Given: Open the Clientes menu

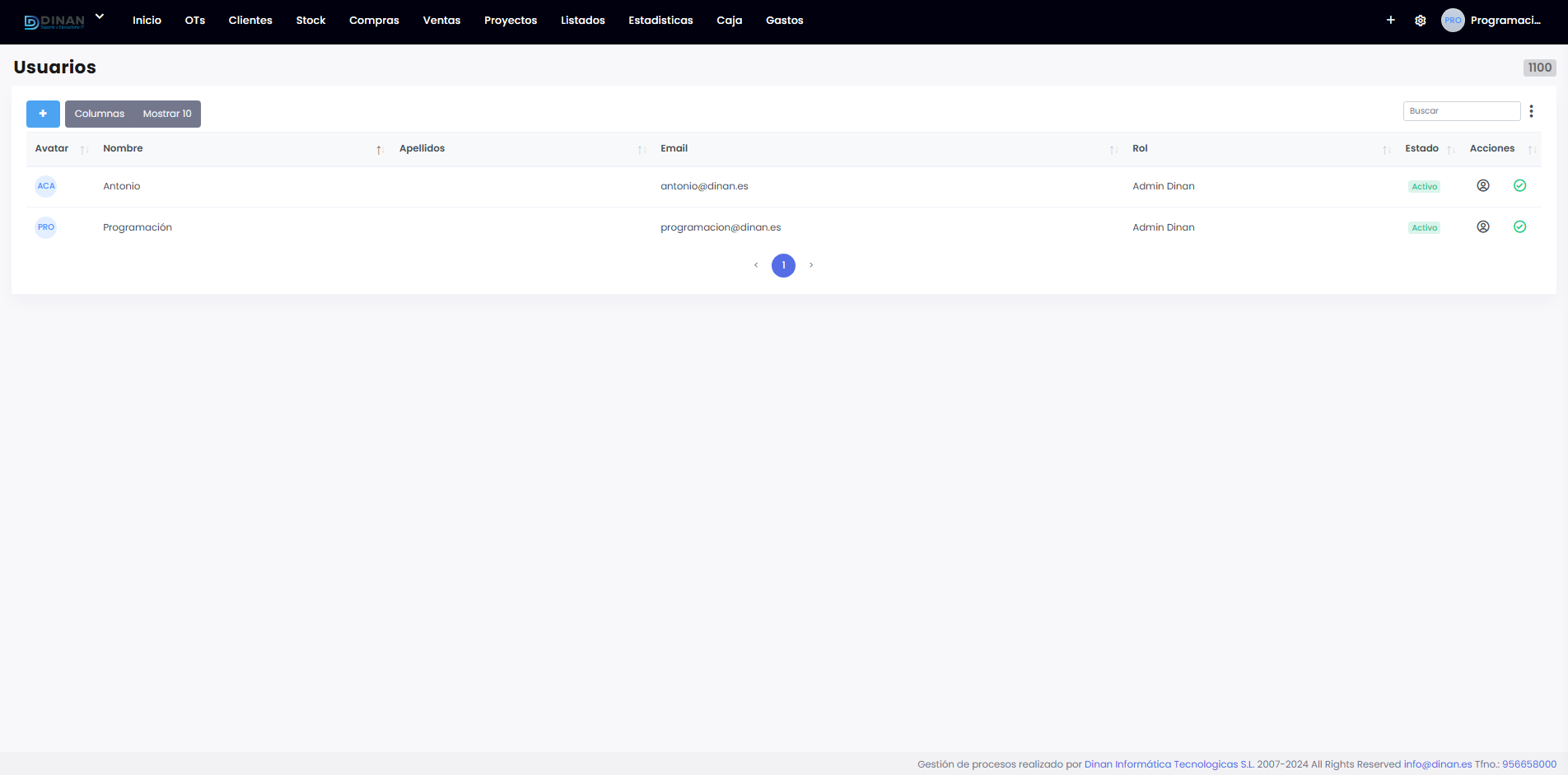Looking at the screenshot, I should pos(250,21).
